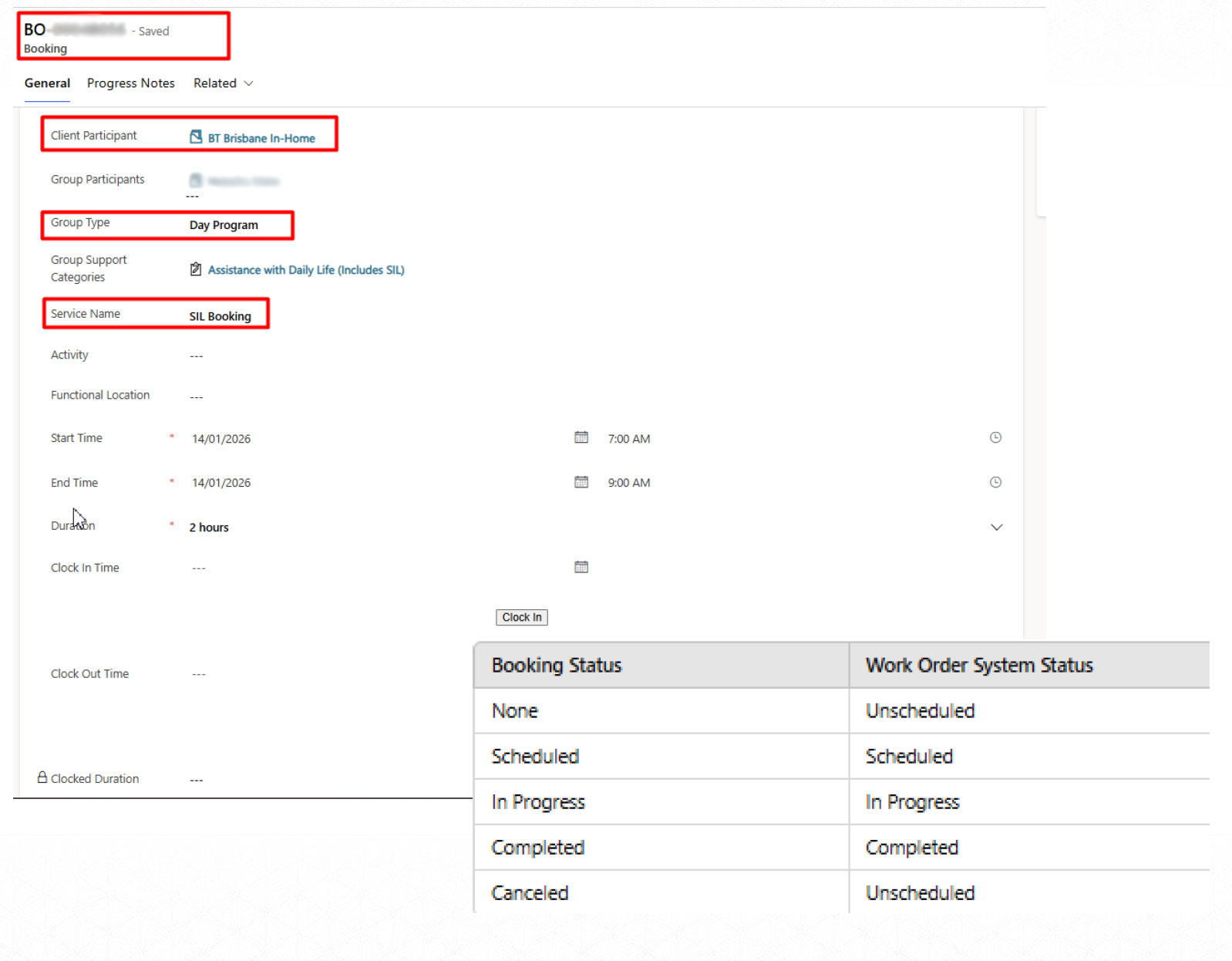1232x961 pixels.
Task: Select the Service Name SIL Booking field
Action: pyautogui.click(x=220, y=316)
